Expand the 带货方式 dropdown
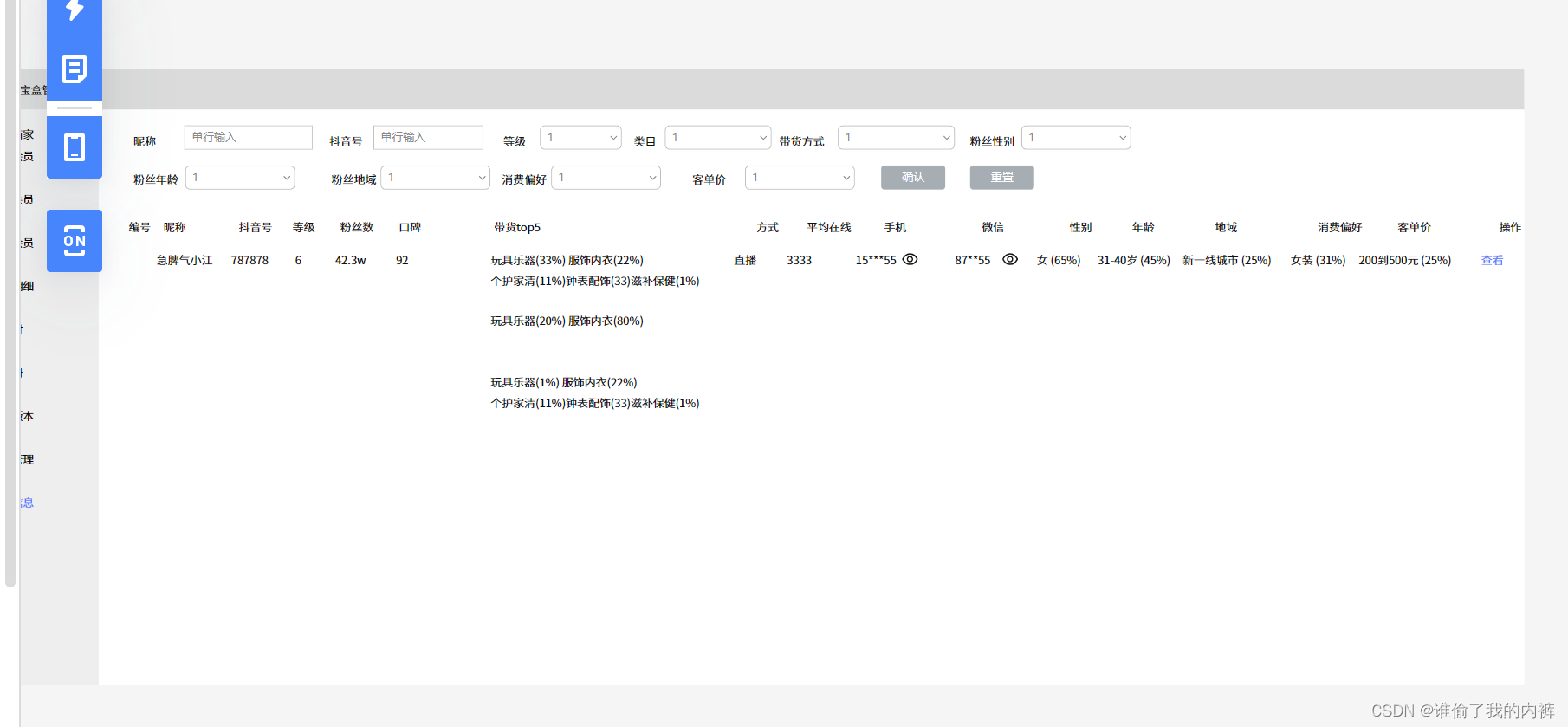 [x=896, y=138]
